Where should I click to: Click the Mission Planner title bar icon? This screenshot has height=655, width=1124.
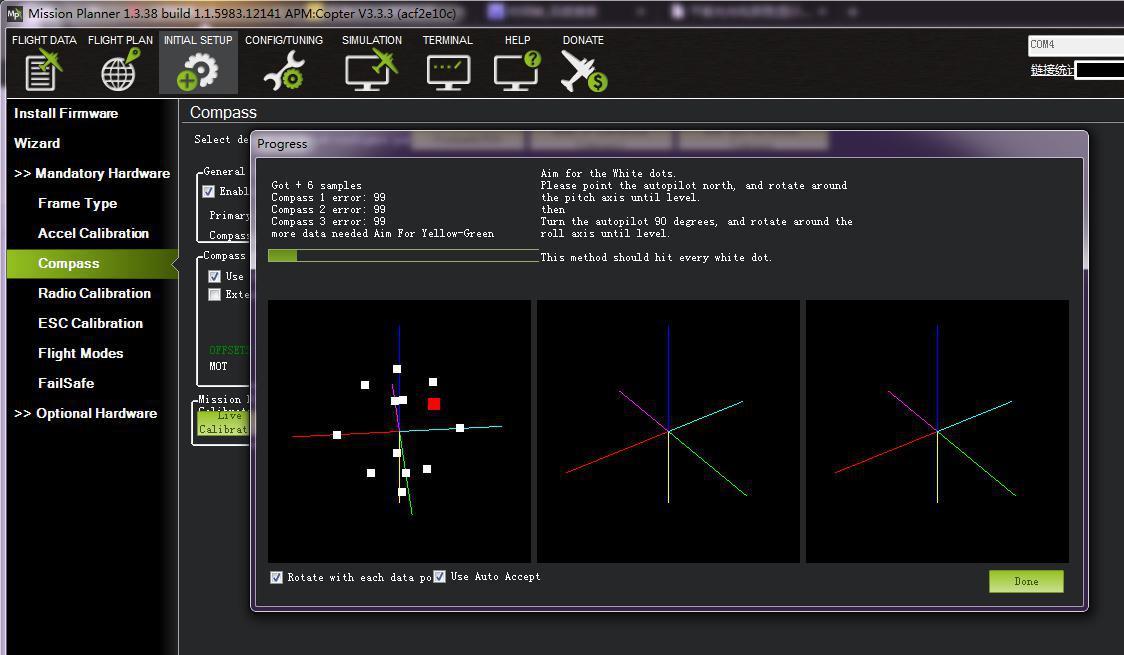(14, 13)
